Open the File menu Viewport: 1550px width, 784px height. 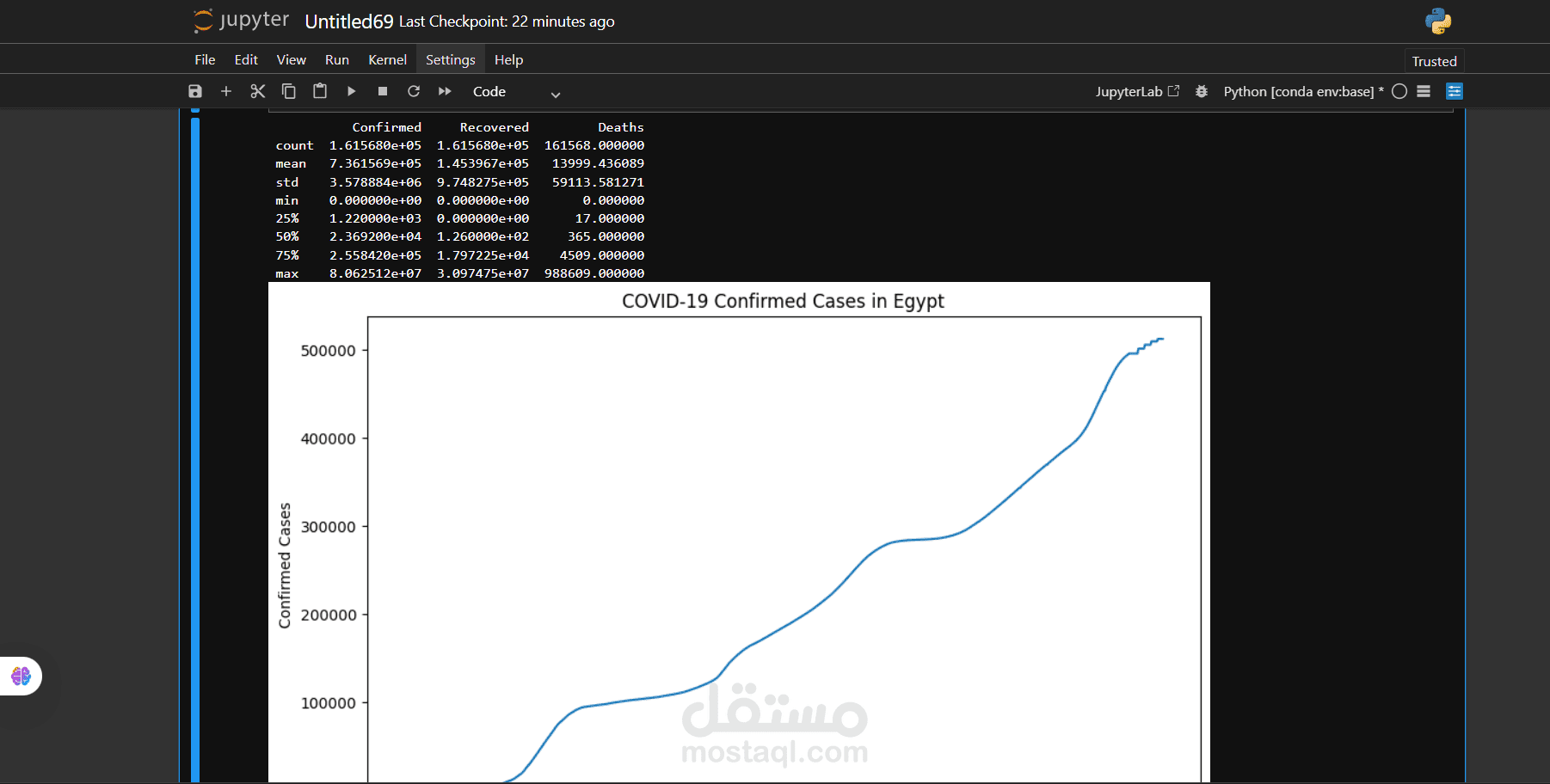click(x=205, y=59)
